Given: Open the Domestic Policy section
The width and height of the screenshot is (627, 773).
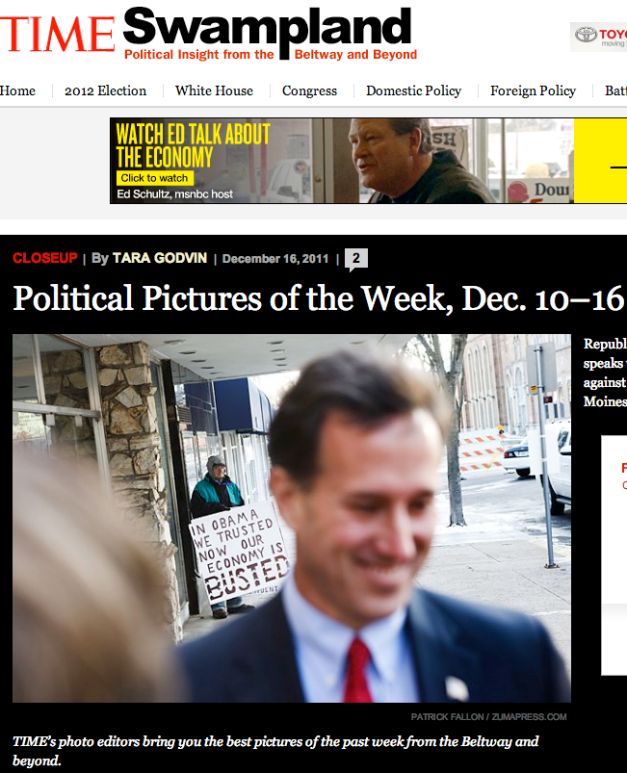Looking at the screenshot, I should coord(414,91).
